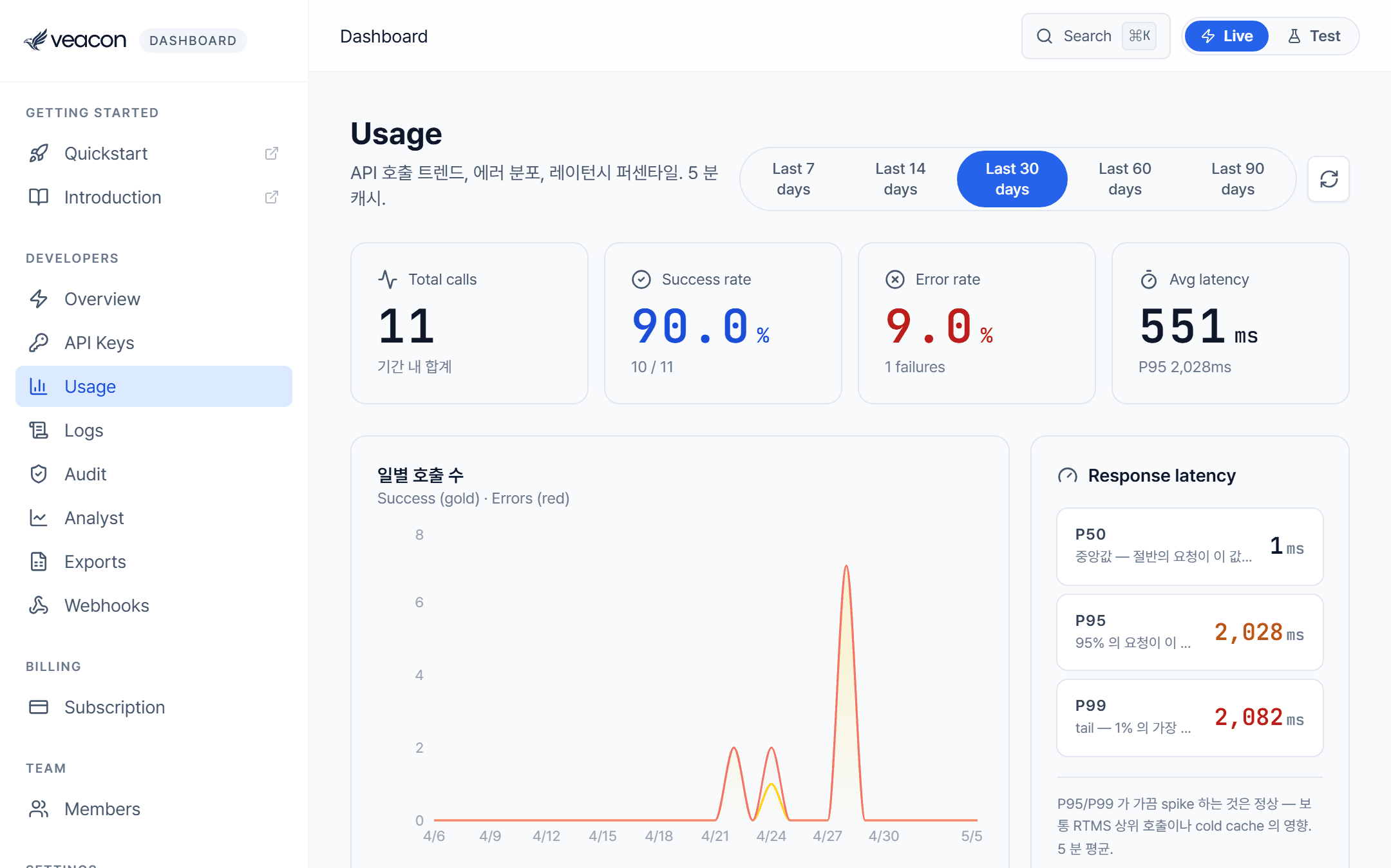Image resolution: width=1391 pixels, height=868 pixels.
Task: Click the P99 latency card
Action: click(1190, 718)
